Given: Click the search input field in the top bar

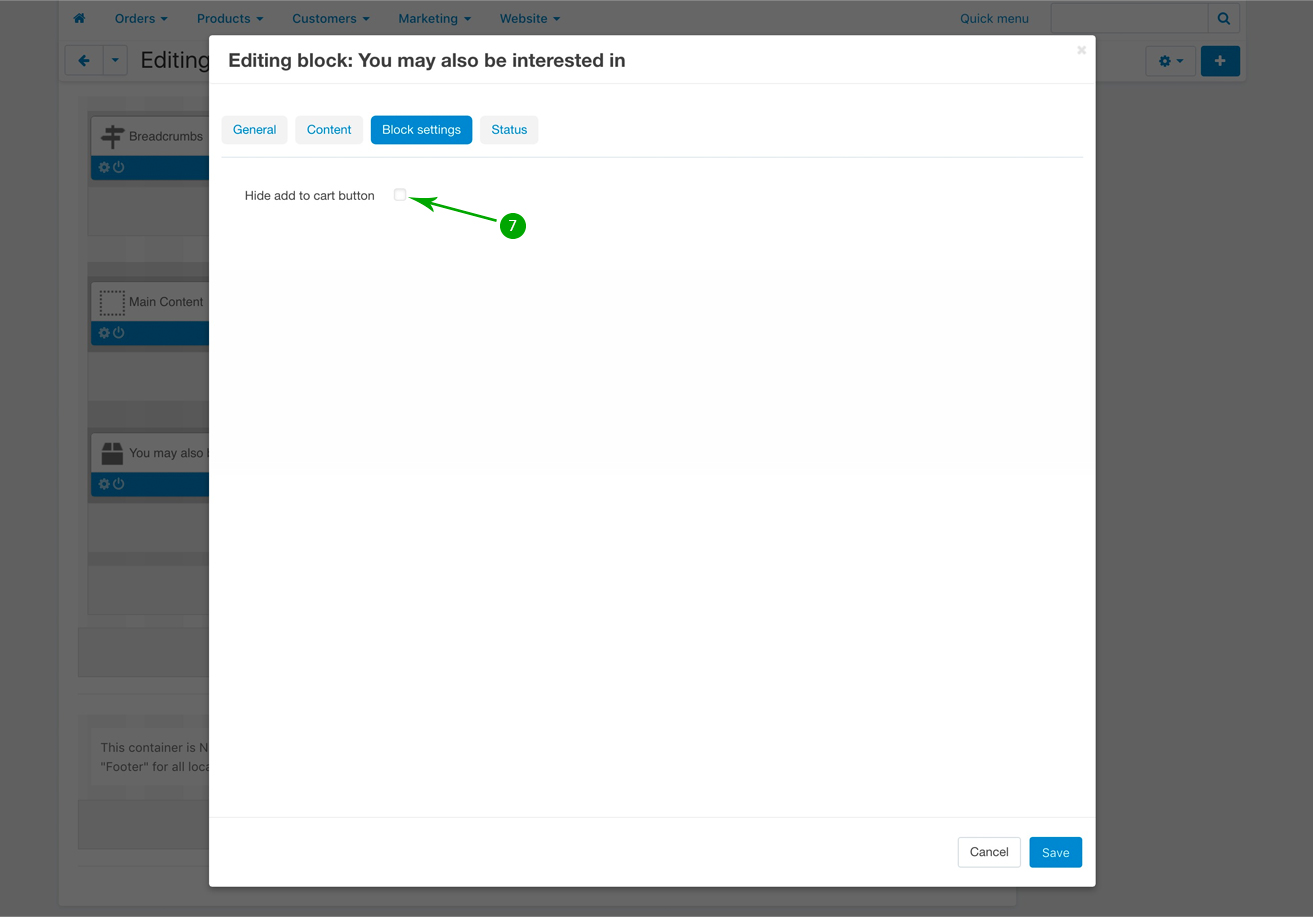Looking at the screenshot, I should coord(1129,18).
